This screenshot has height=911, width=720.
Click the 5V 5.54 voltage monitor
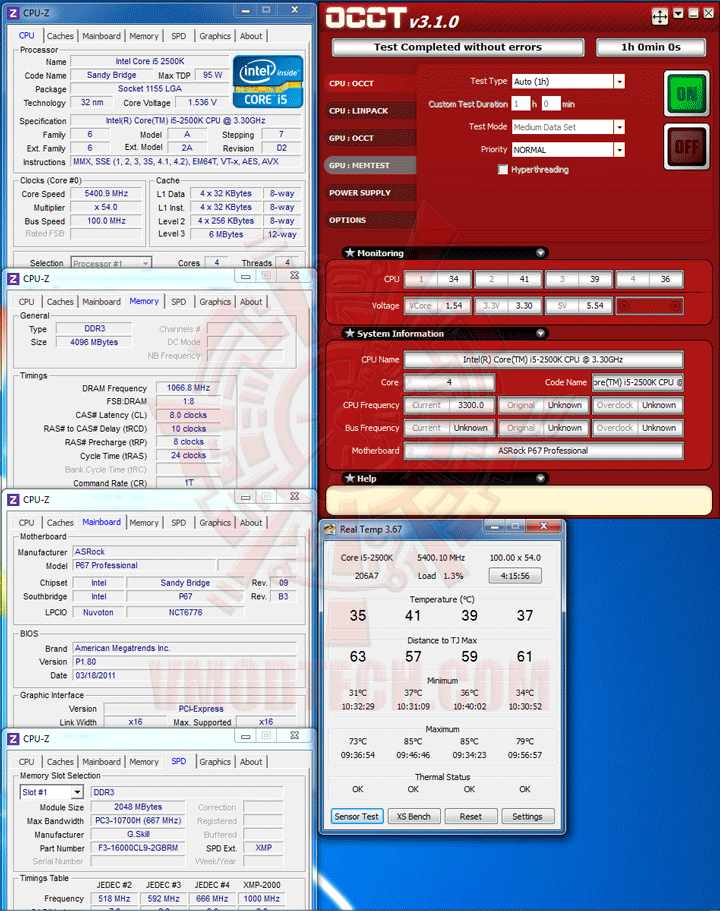click(x=579, y=306)
